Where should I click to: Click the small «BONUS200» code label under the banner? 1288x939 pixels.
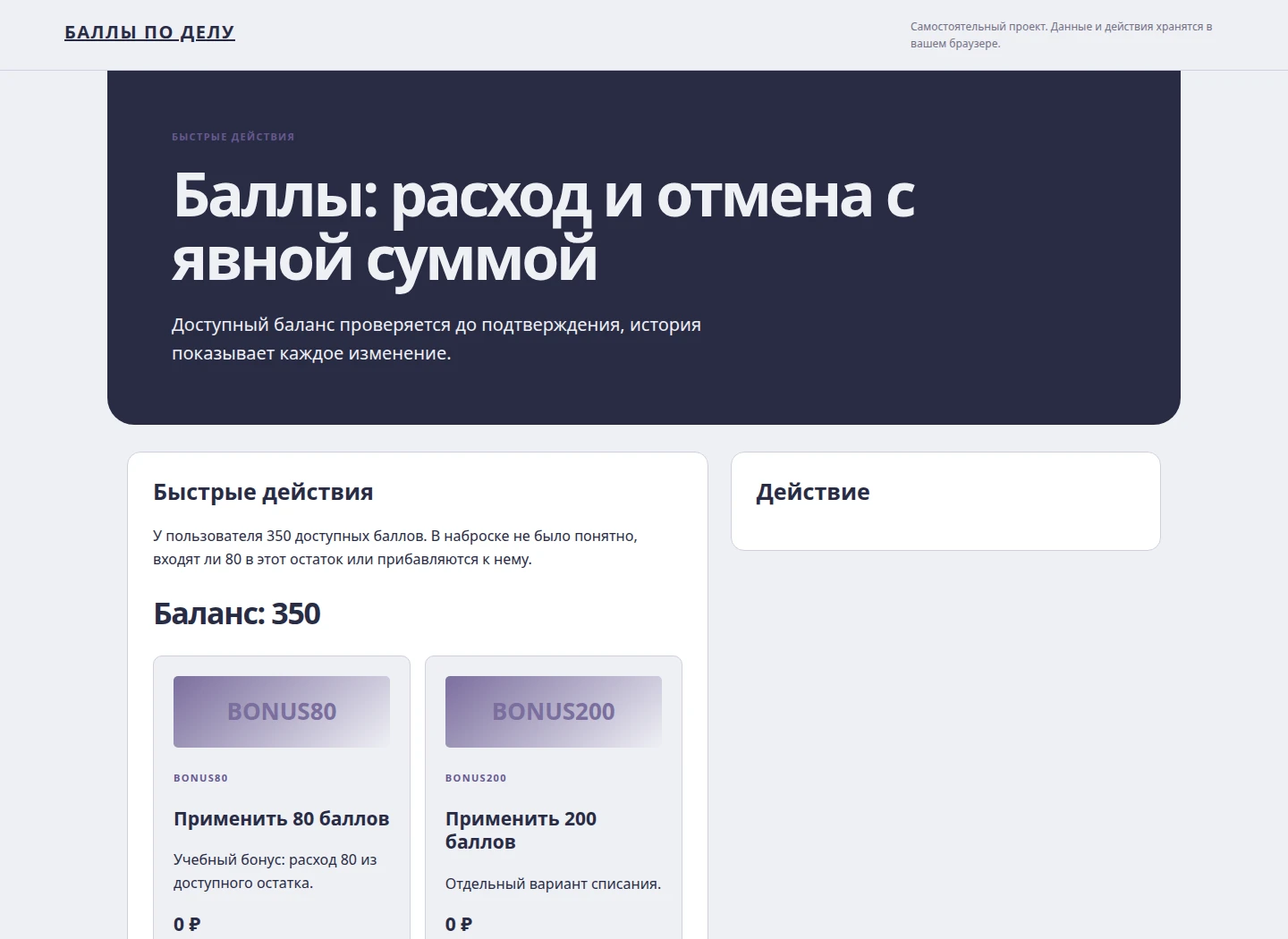click(476, 778)
